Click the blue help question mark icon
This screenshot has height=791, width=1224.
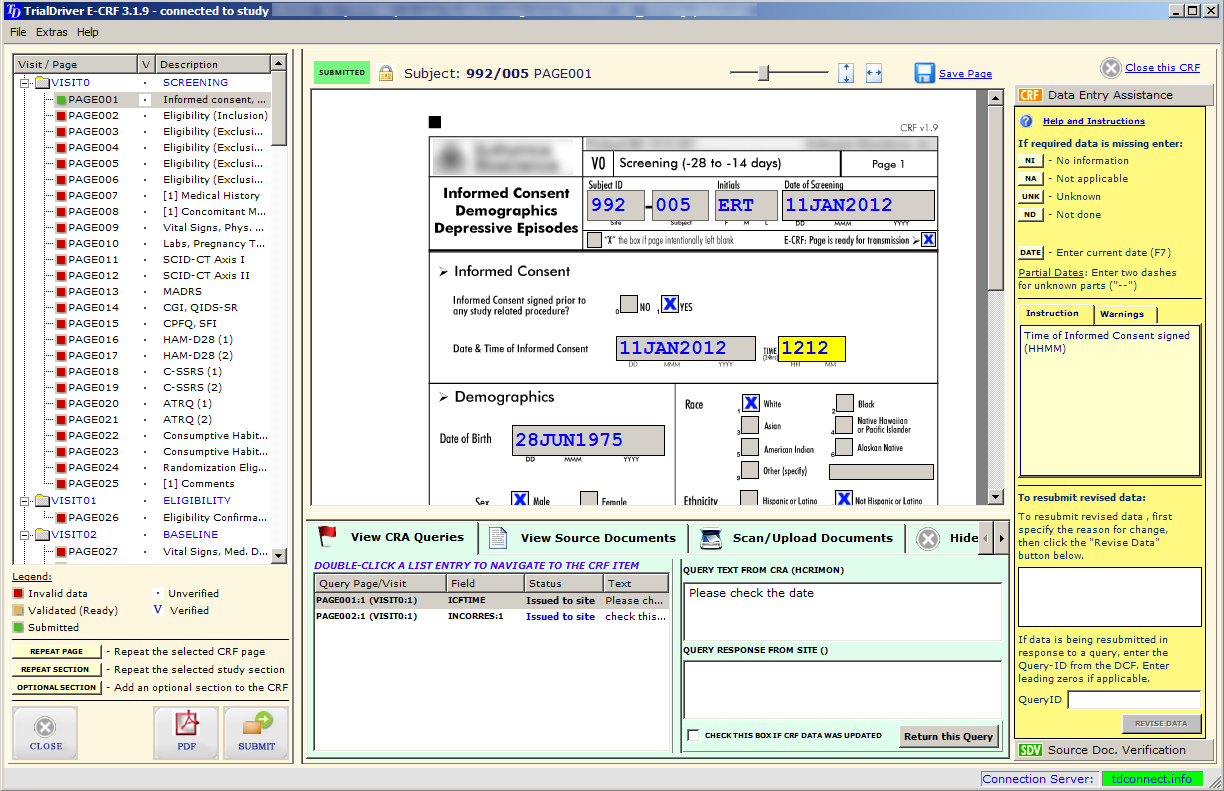[x=1026, y=121]
